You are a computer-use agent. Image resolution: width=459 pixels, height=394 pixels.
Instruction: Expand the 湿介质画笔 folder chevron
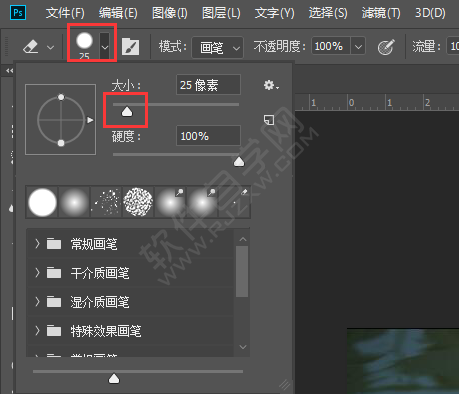[37, 302]
